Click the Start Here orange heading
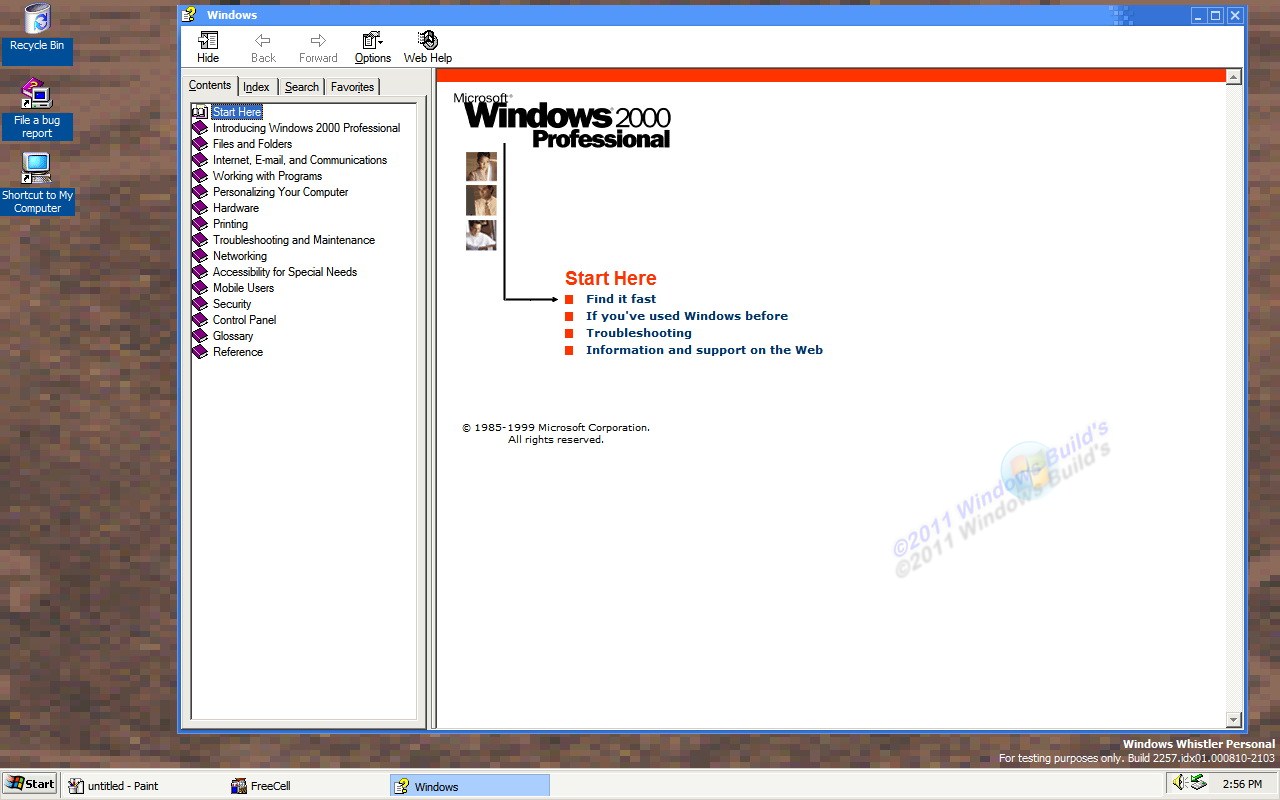Viewport: 1280px width, 800px height. coord(611,278)
